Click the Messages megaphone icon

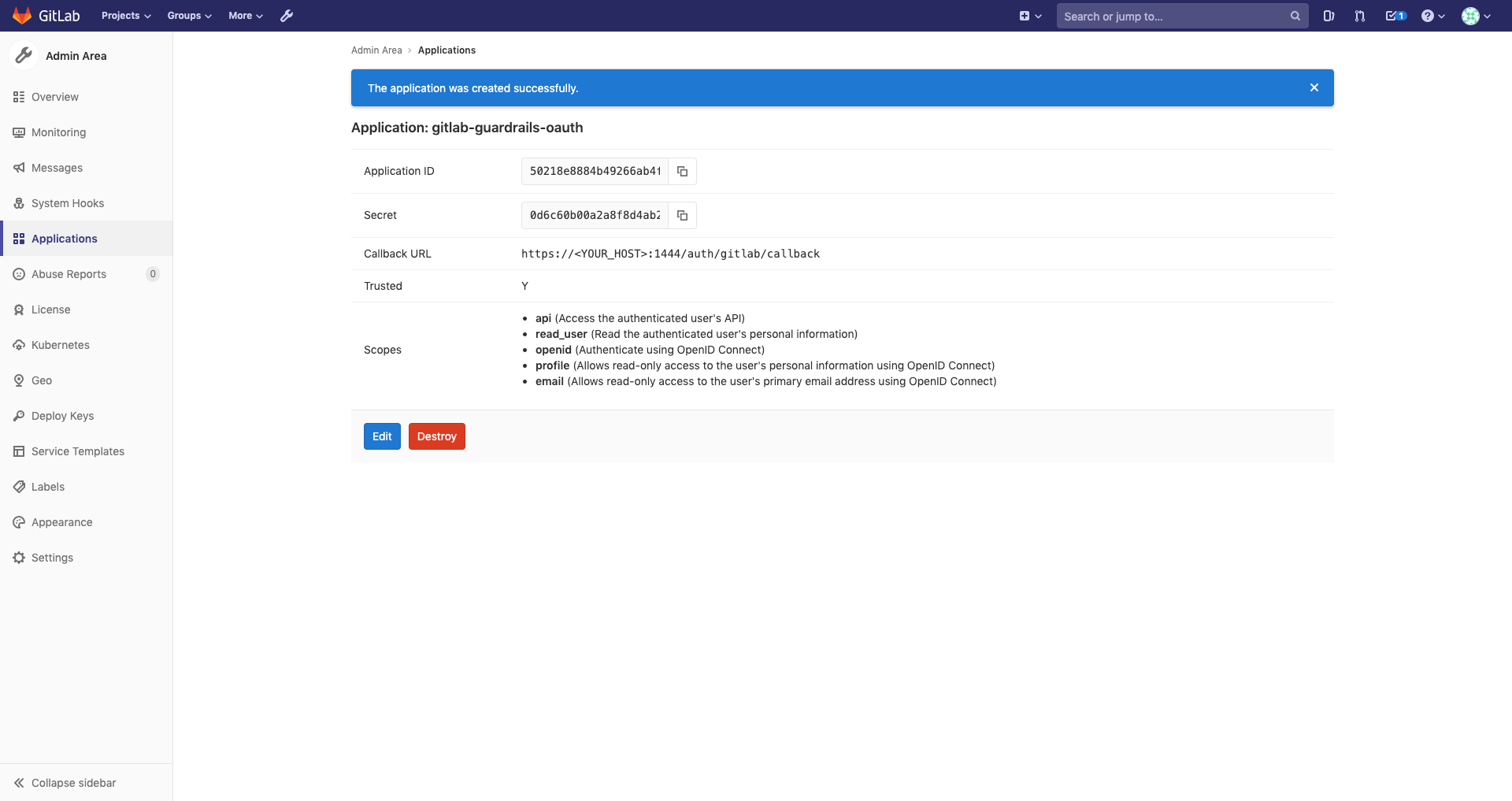point(19,168)
